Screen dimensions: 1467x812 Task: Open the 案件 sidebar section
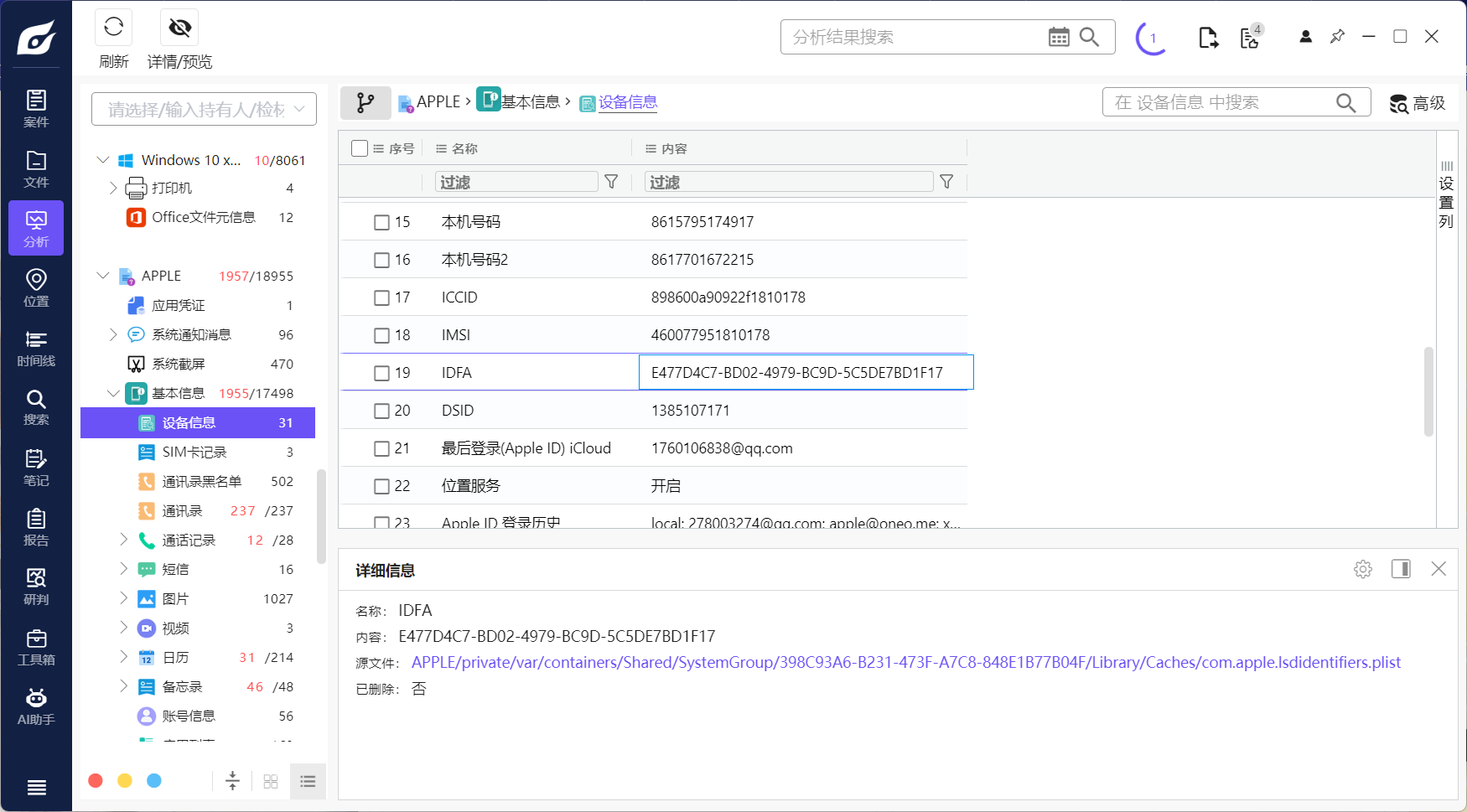pos(36,109)
